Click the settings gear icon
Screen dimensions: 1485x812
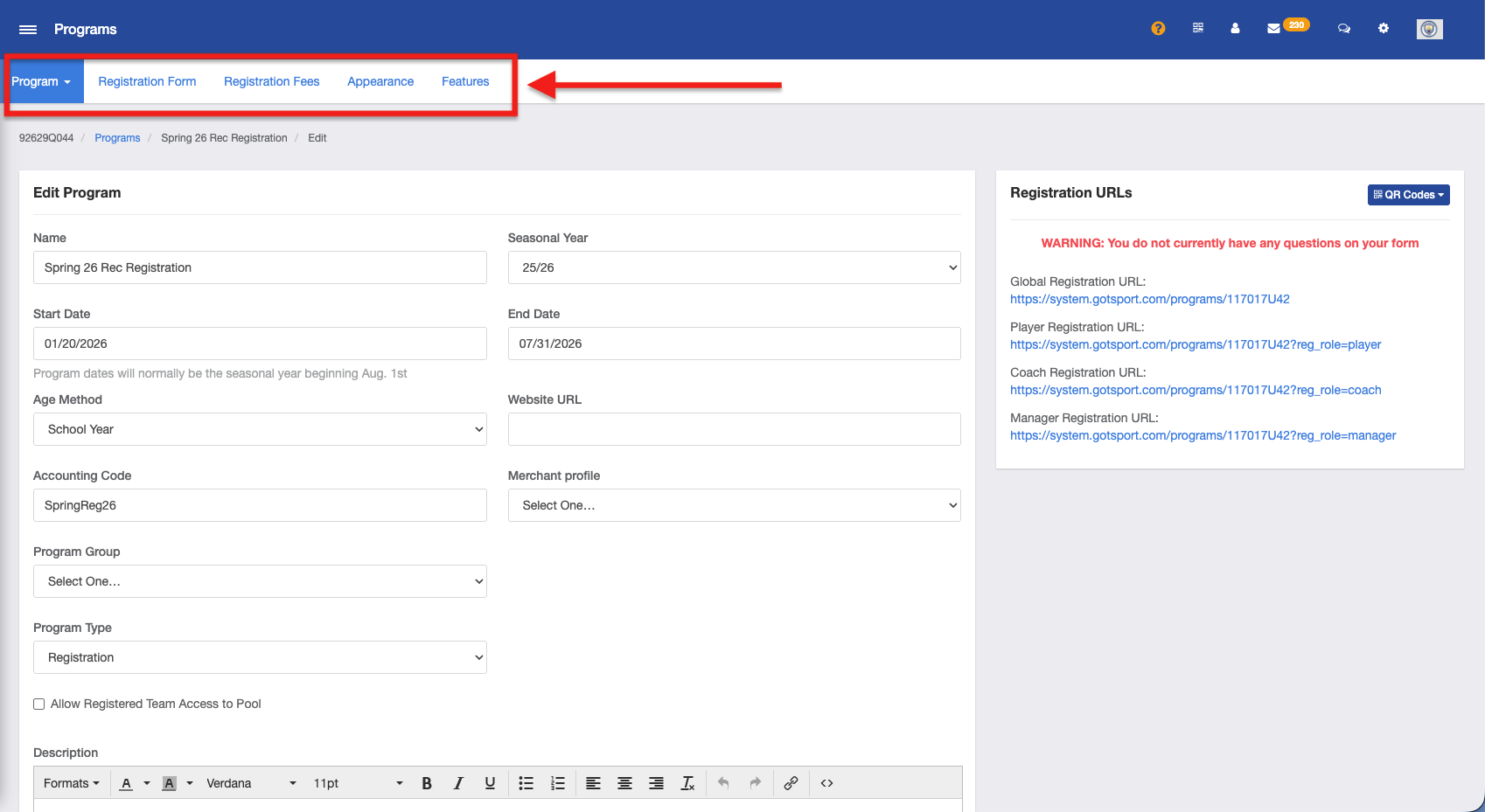coord(1384,29)
